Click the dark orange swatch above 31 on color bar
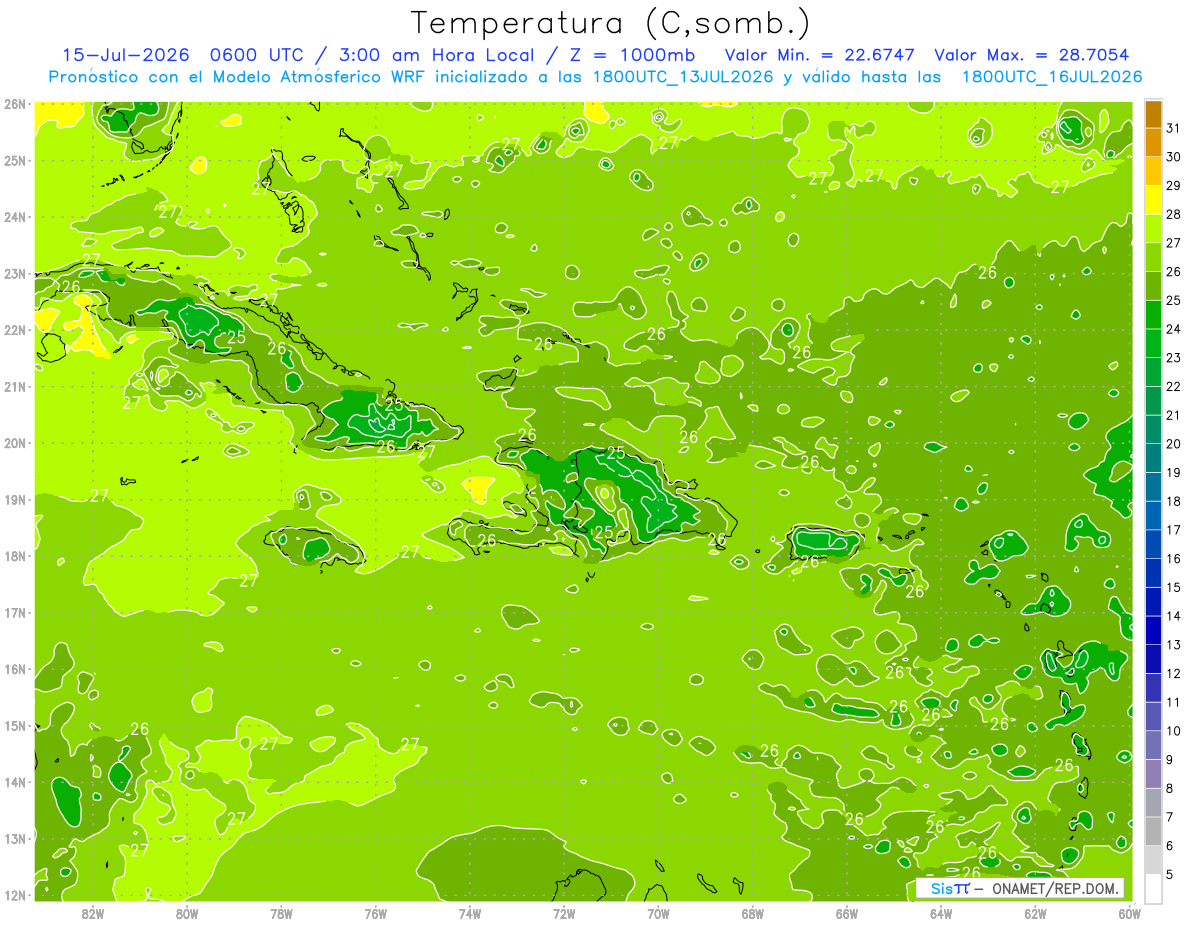The width and height of the screenshot is (1200, 927). point(1153,114)
